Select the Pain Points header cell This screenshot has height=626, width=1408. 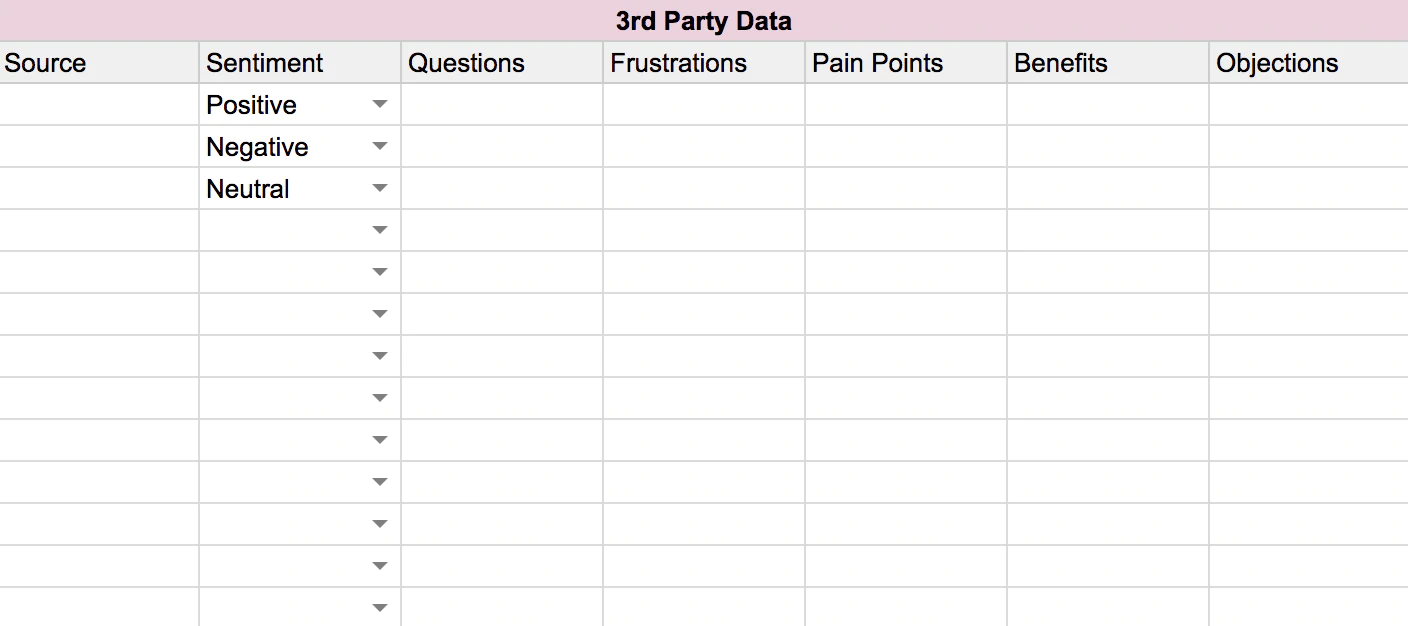point(905,63)
